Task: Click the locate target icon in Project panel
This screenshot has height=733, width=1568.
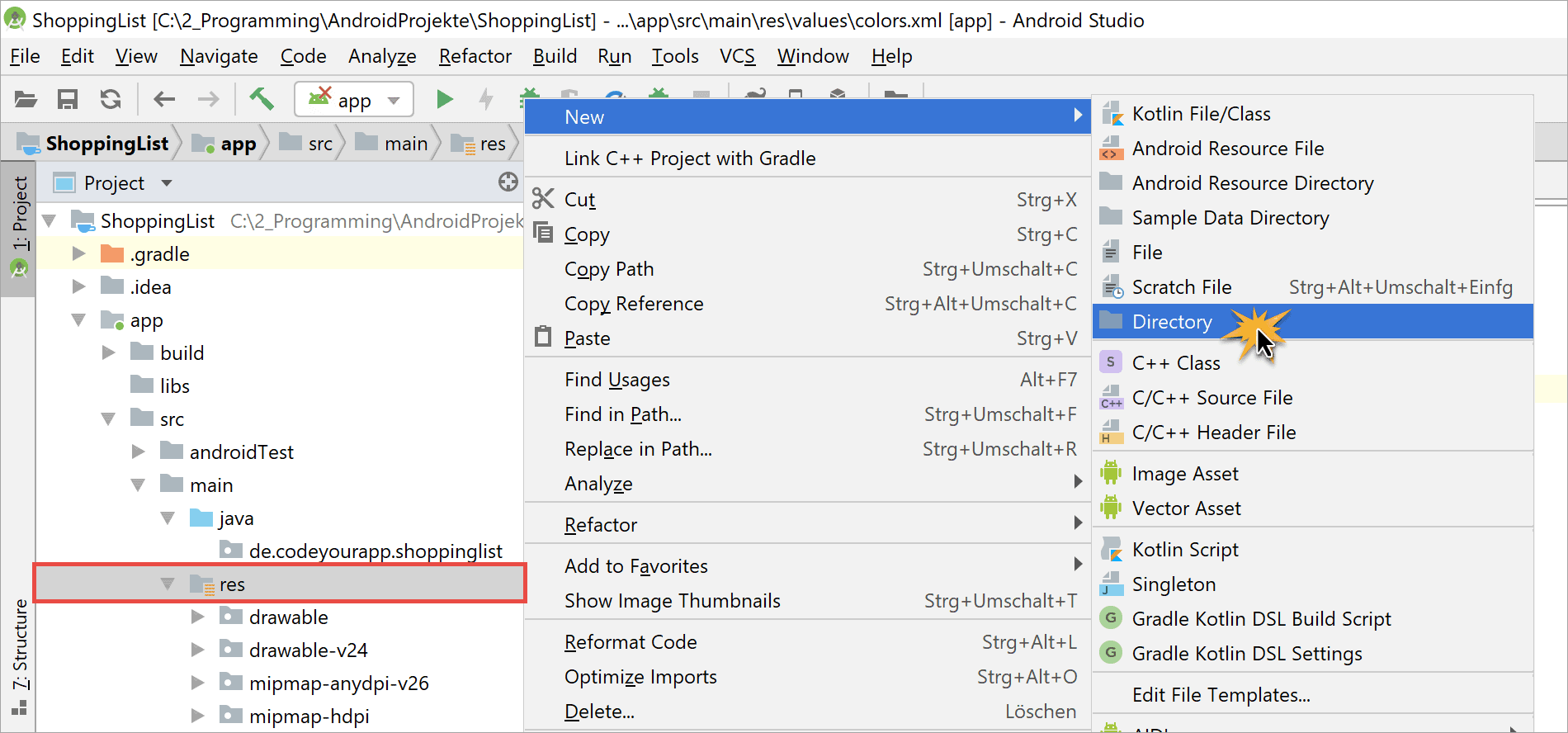Action: click(508, 182)
